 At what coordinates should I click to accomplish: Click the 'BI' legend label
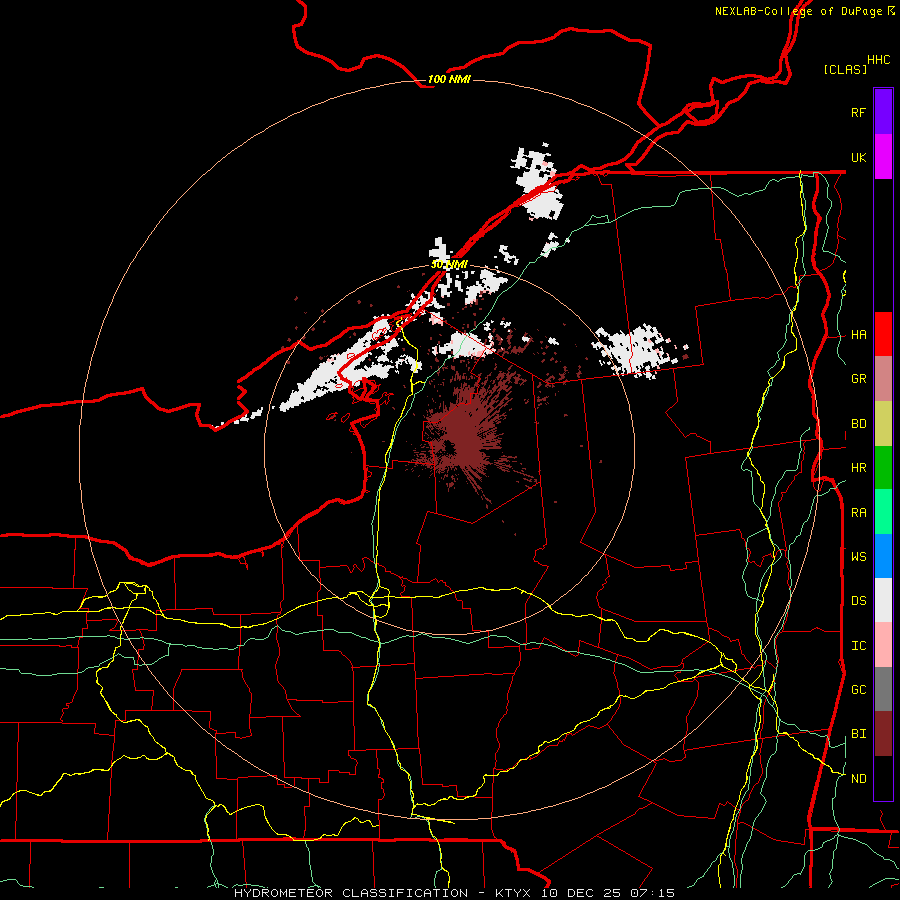coord(858,734)
